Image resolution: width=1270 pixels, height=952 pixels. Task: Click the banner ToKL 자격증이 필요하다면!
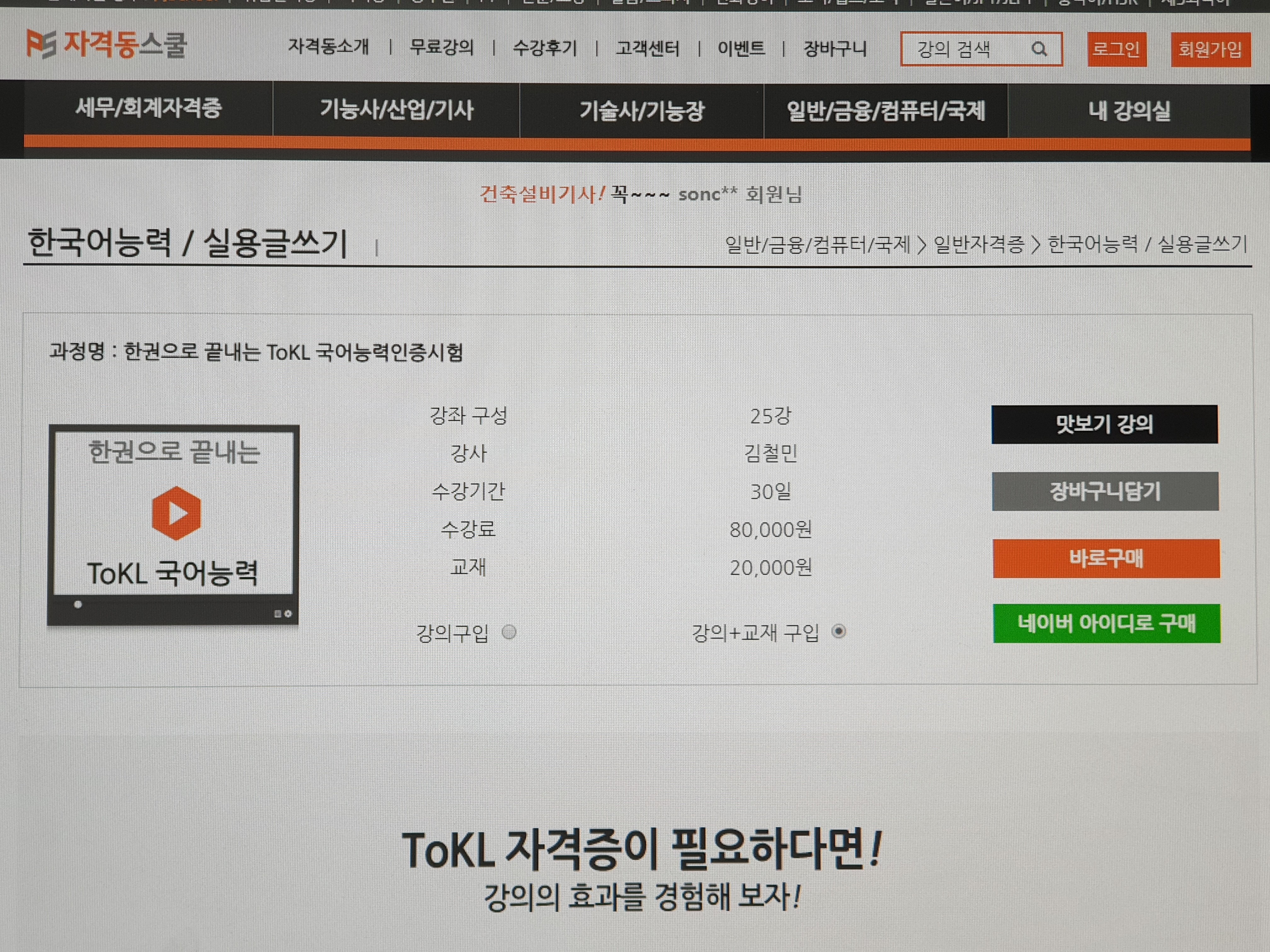click(641, 849)
